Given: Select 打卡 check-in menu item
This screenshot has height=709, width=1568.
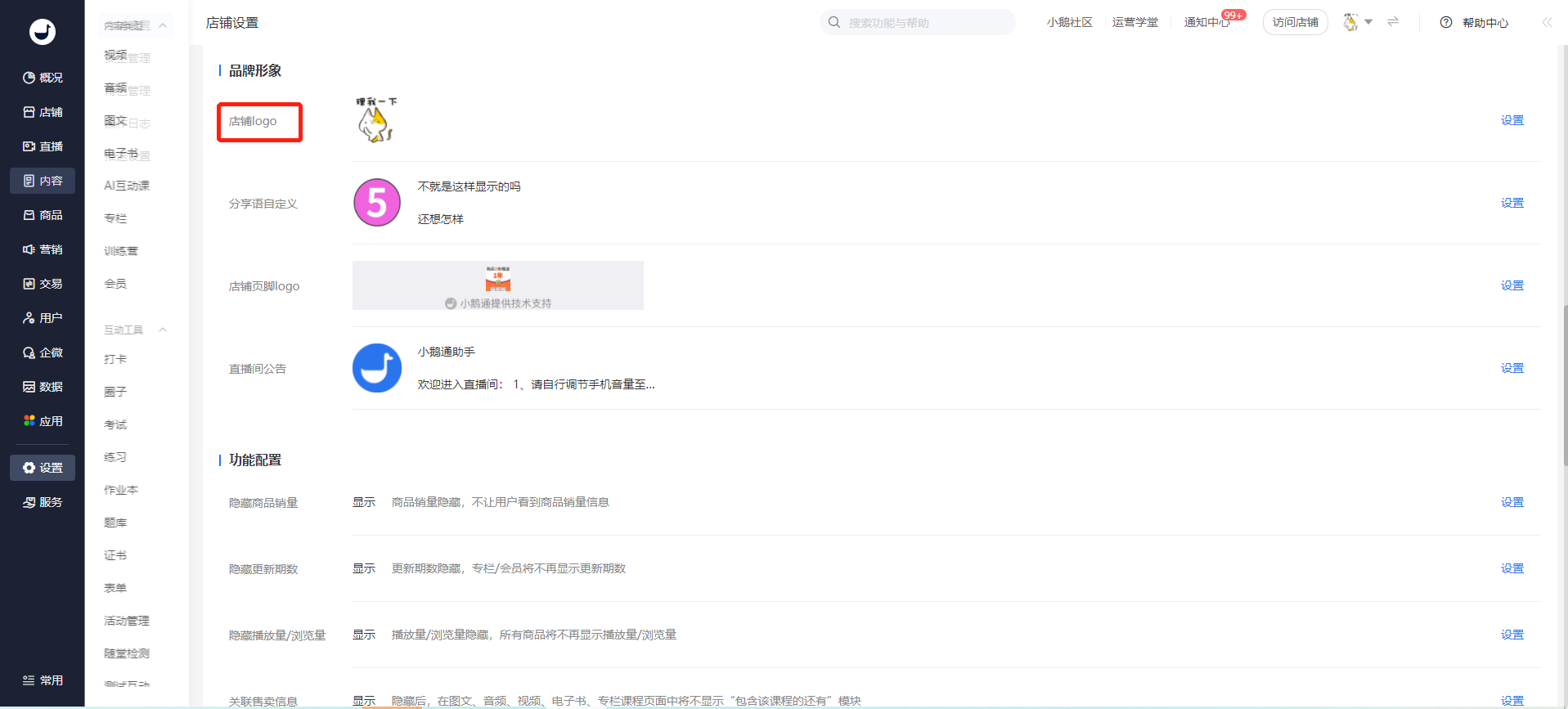Looking at the screenshot, I should [115, 359].
